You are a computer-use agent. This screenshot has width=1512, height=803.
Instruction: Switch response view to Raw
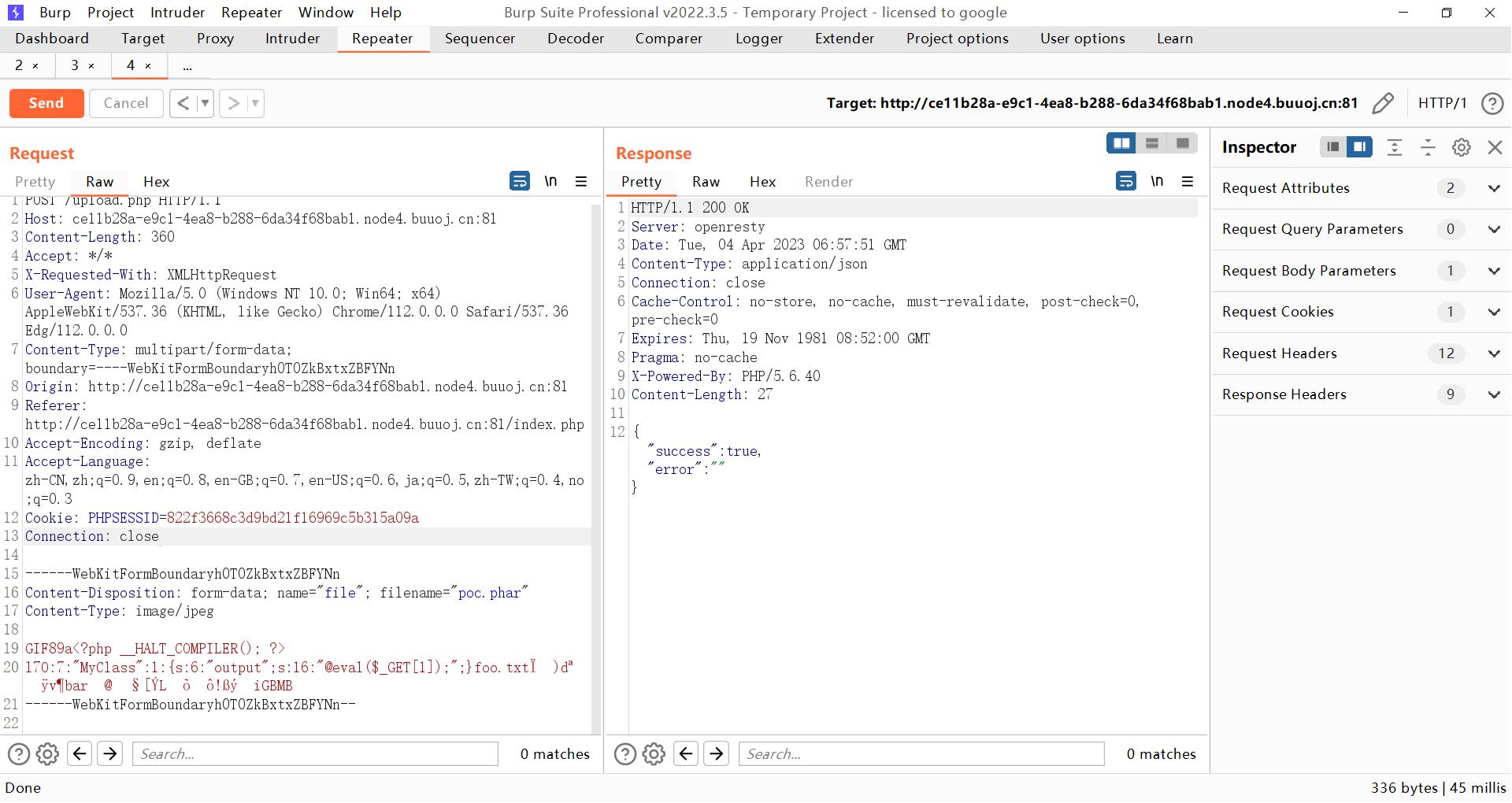706,182
